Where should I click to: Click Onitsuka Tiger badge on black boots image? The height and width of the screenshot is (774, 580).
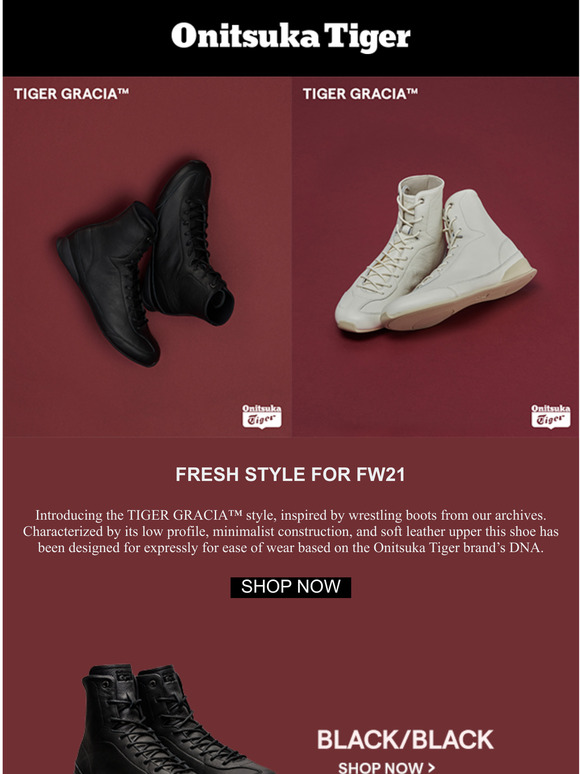point(262,416)
